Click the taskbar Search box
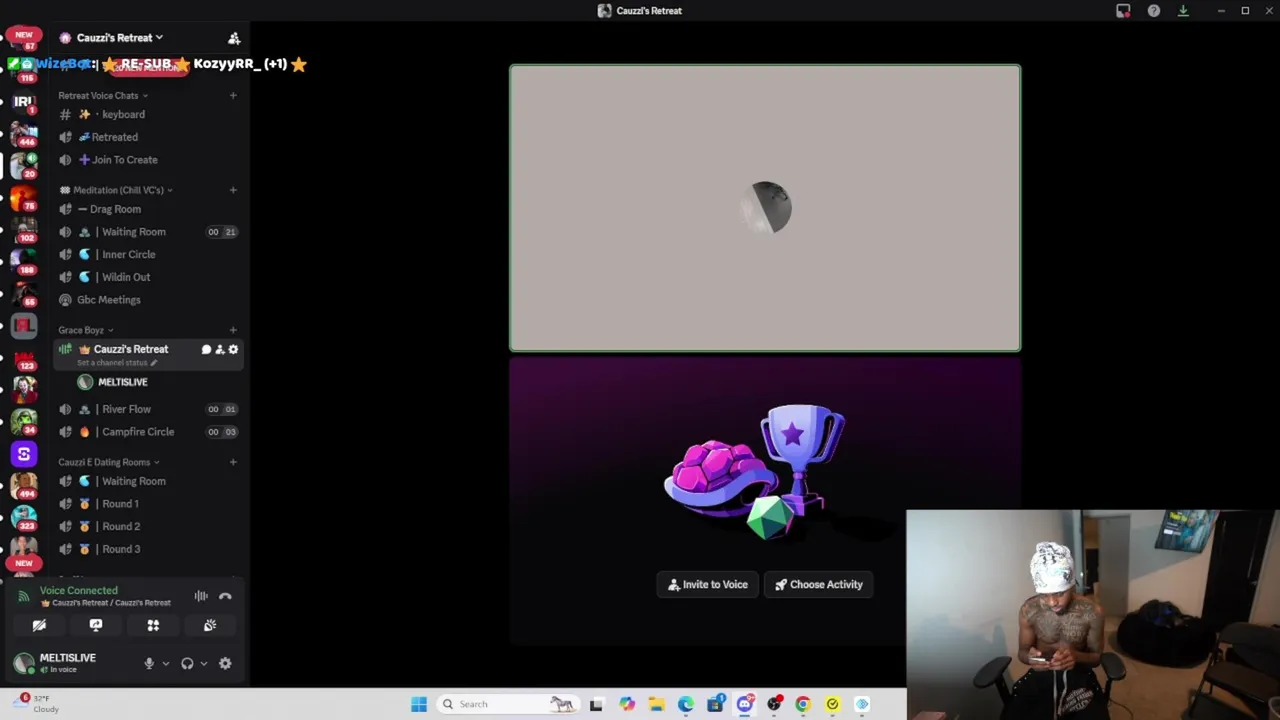Viewport: 1280px width, 720px height. (507, 704)
